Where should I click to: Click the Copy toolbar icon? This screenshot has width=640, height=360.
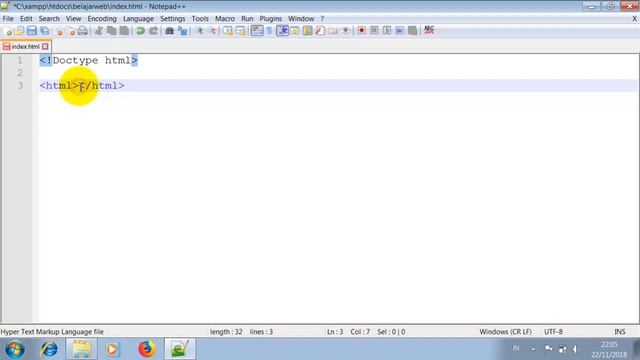(111, 31)
